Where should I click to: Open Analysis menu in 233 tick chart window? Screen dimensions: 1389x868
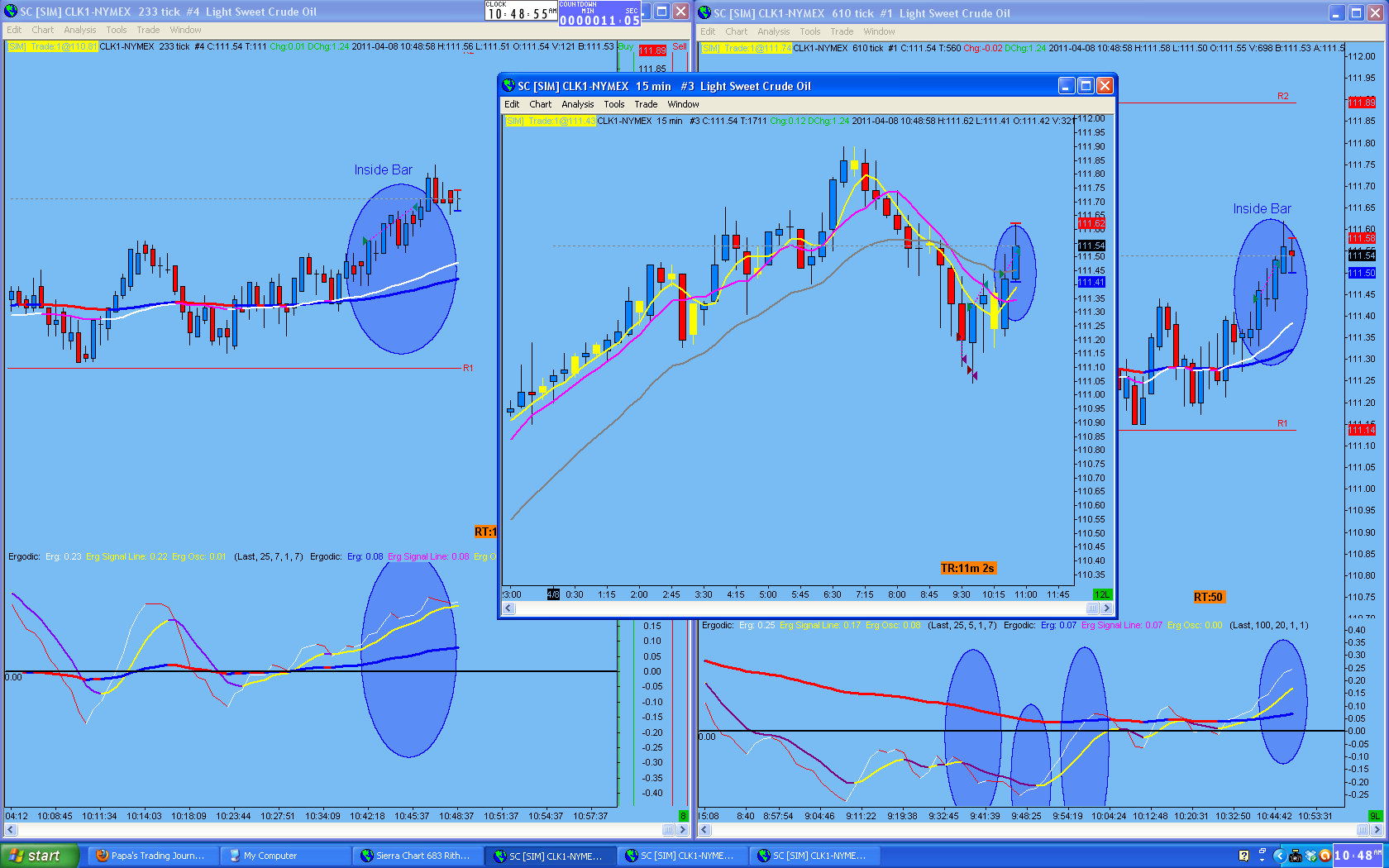pyautogui.click(x=80, y=30)
